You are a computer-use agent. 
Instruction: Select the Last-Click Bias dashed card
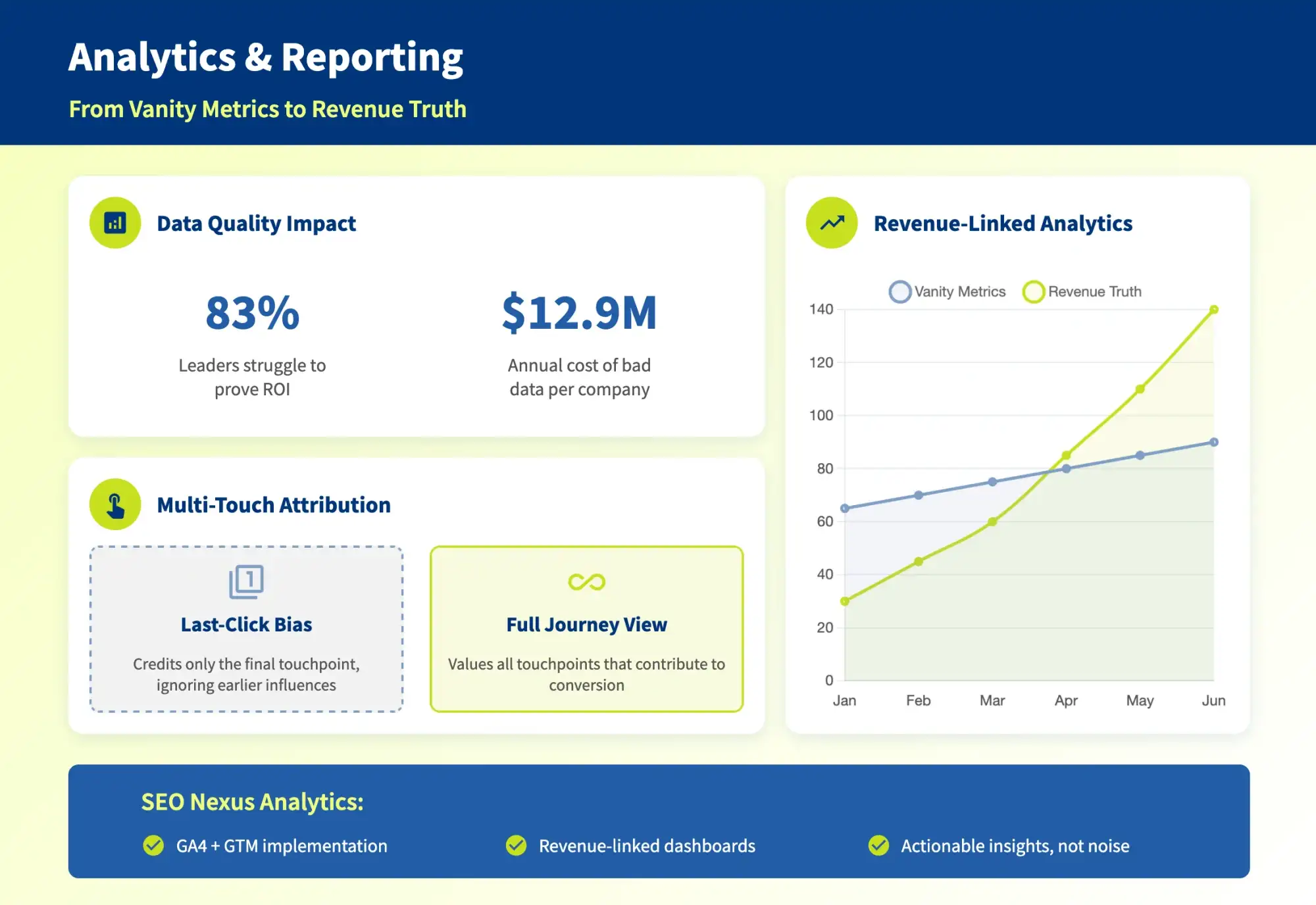[246, 628]
